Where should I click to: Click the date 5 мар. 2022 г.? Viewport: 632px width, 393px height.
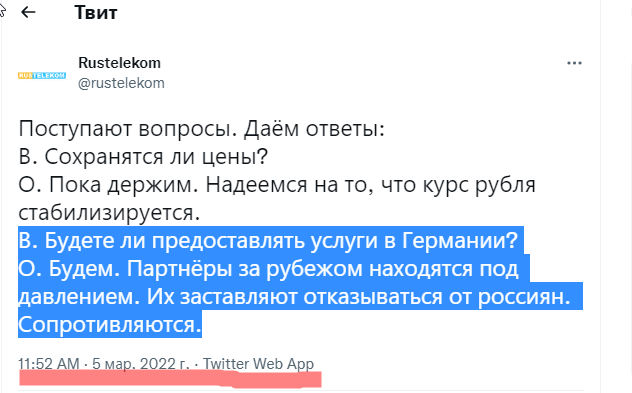click(141, 364)
